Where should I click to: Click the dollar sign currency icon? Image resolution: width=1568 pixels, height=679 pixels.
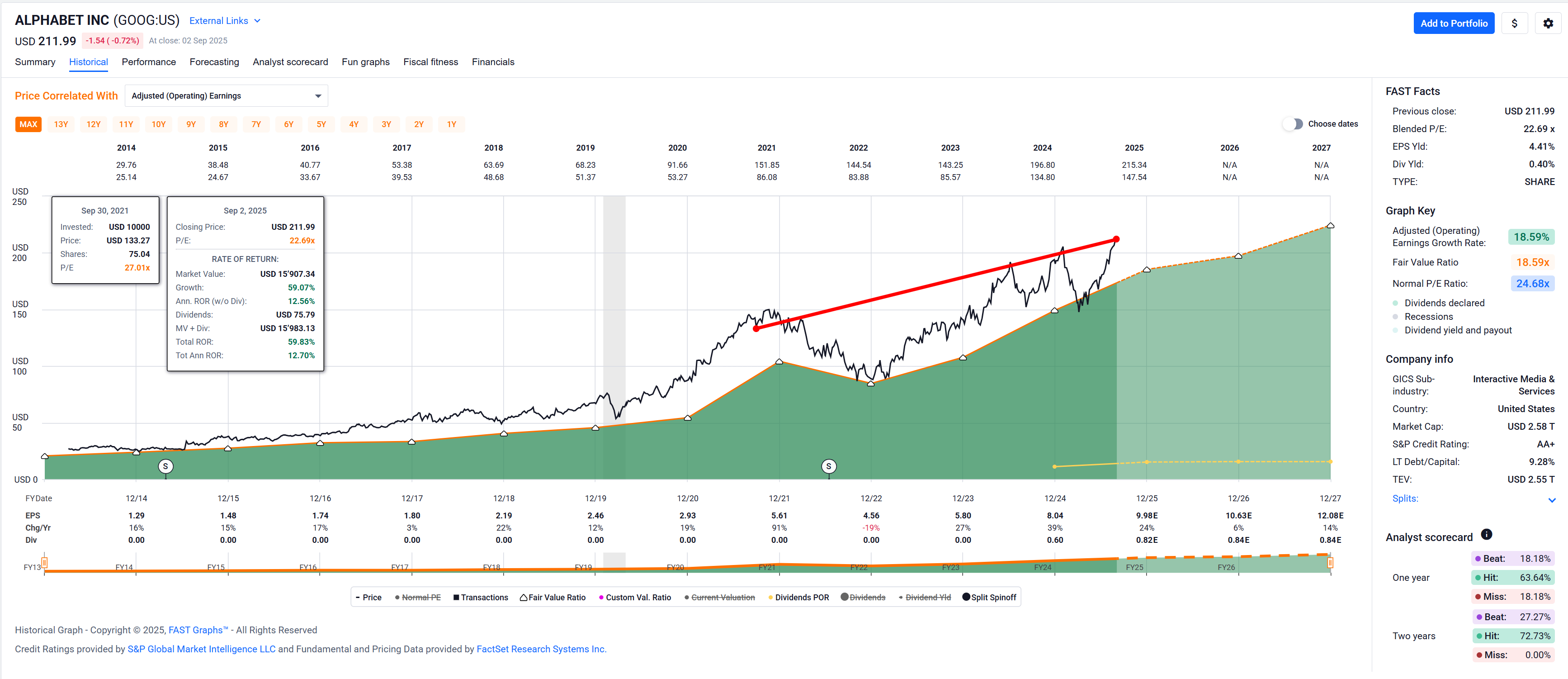[x=1515, y=23]
